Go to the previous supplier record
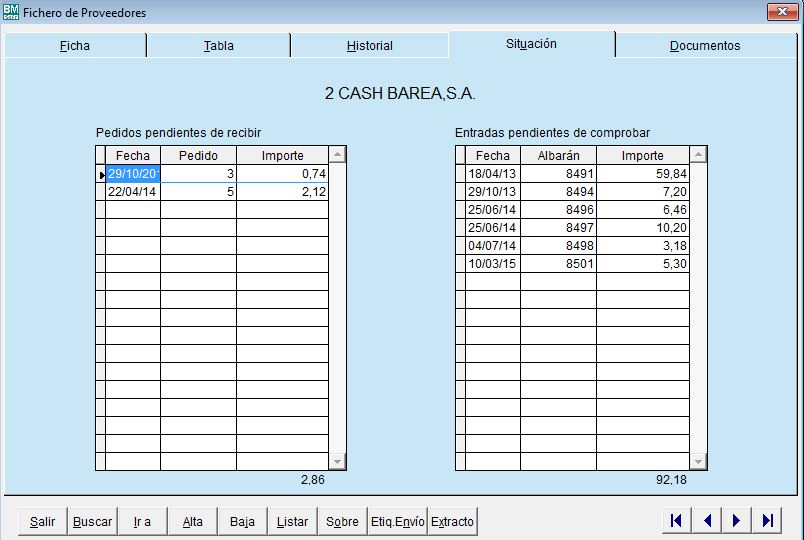804x540 pixels. click(x=707, y=520)
